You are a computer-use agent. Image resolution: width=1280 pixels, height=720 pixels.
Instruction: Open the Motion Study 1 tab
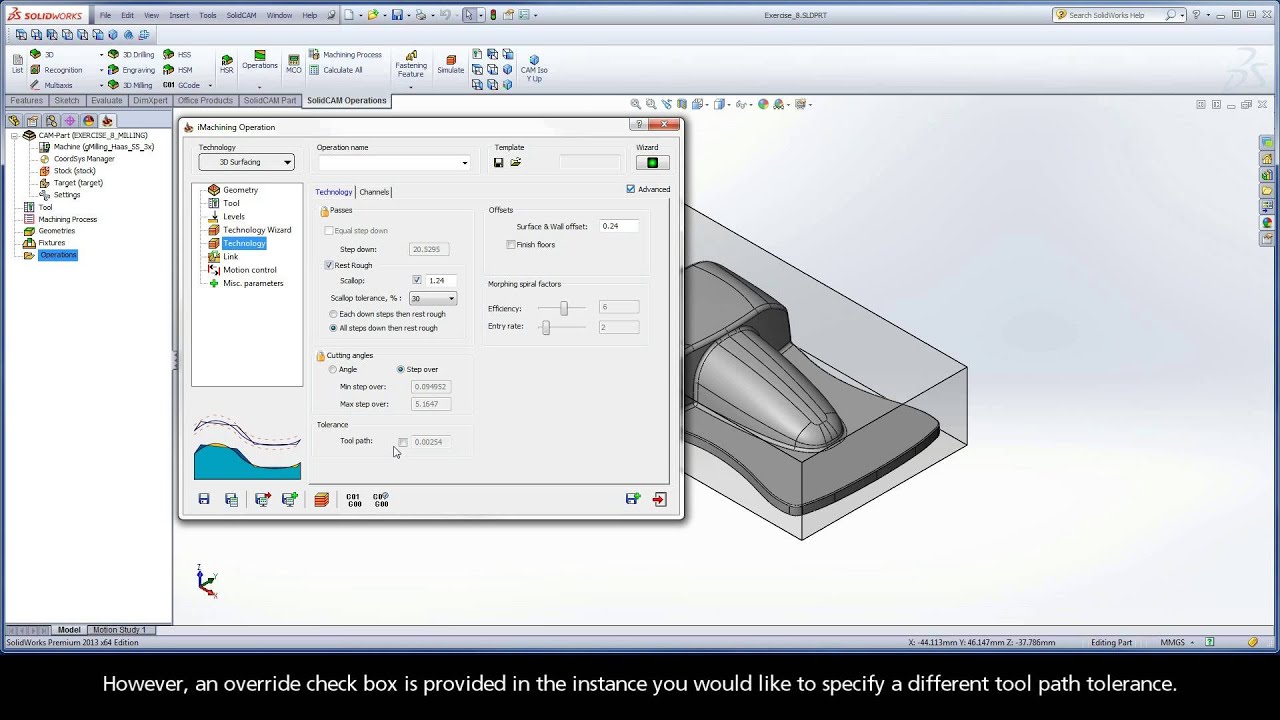tap(119, 630)
